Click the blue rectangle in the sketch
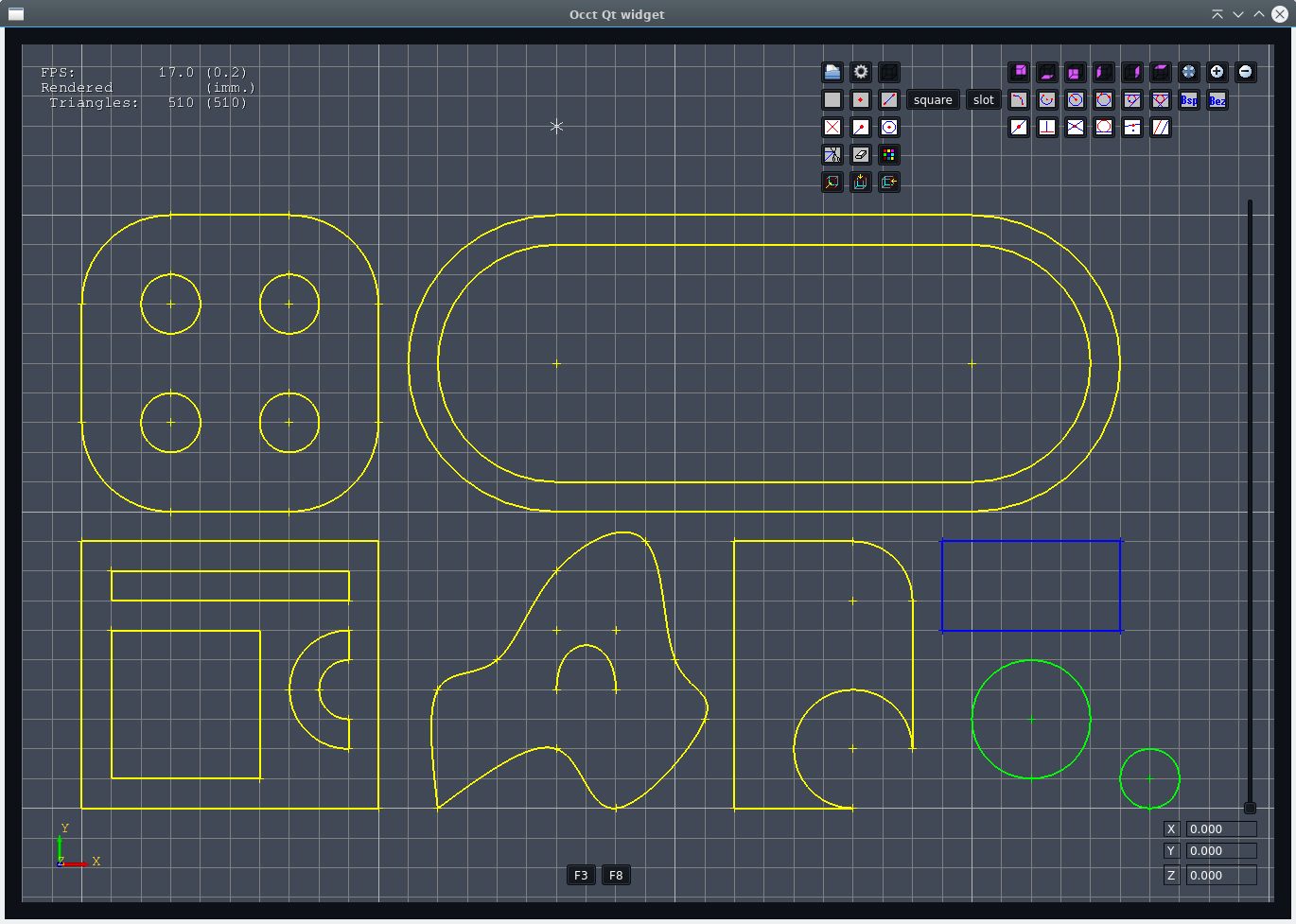Screen dimensions: 1296x924 1031,585
